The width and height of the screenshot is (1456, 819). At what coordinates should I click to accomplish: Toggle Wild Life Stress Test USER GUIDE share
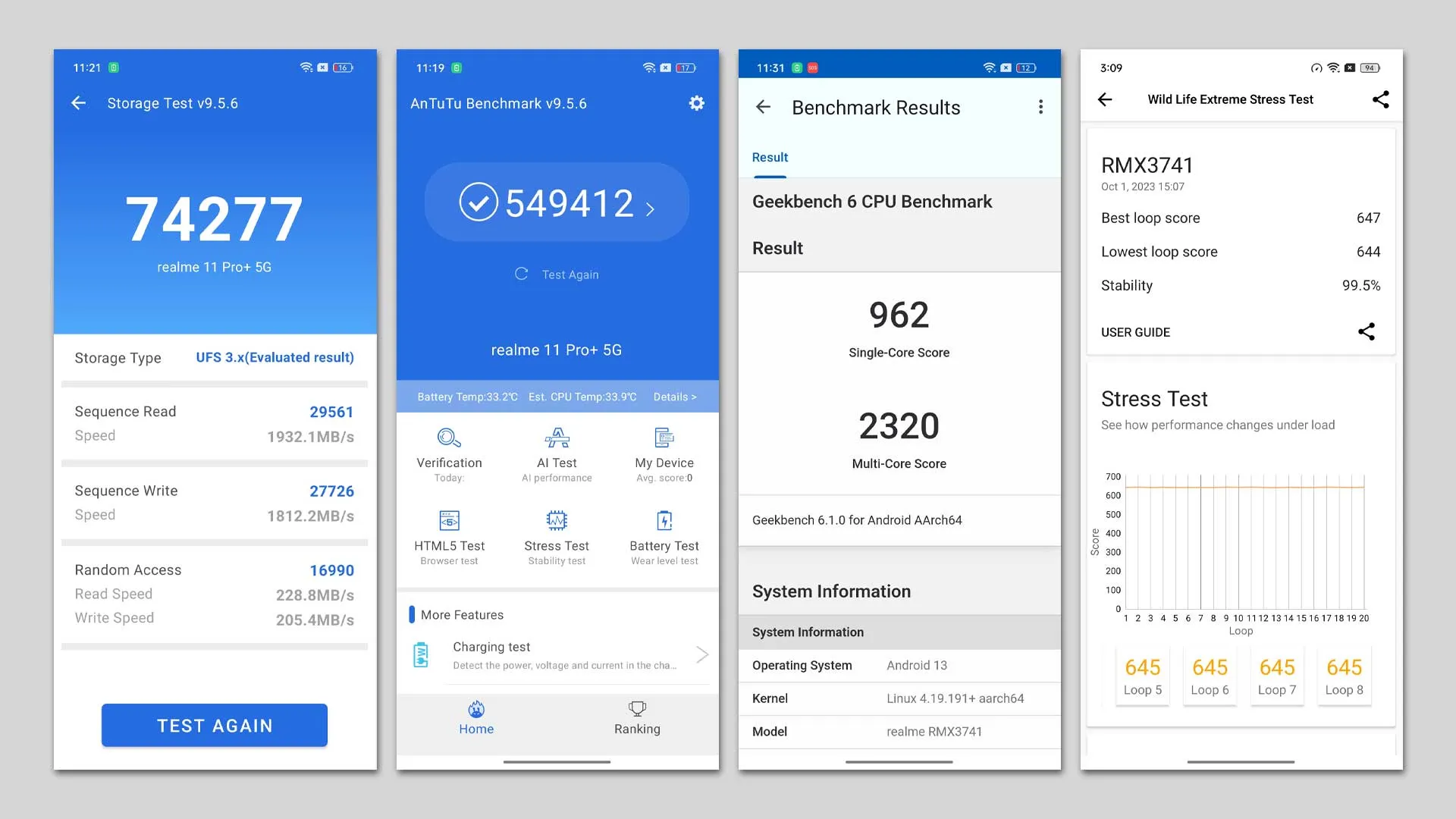[1364, 331]
